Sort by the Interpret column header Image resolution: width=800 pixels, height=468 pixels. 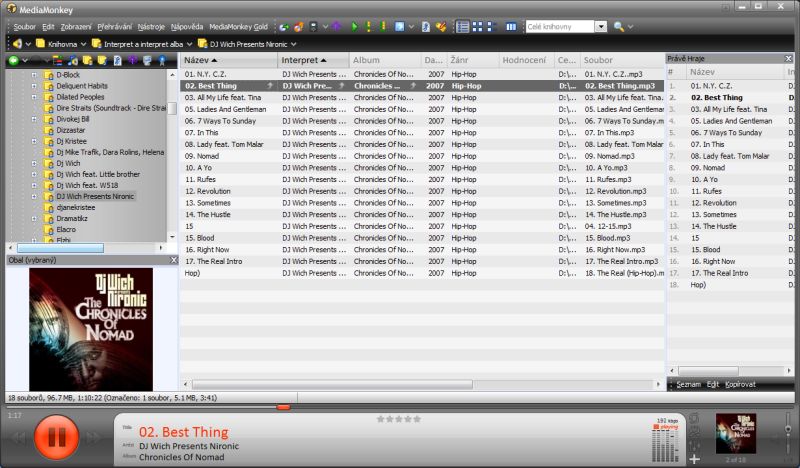313,60
